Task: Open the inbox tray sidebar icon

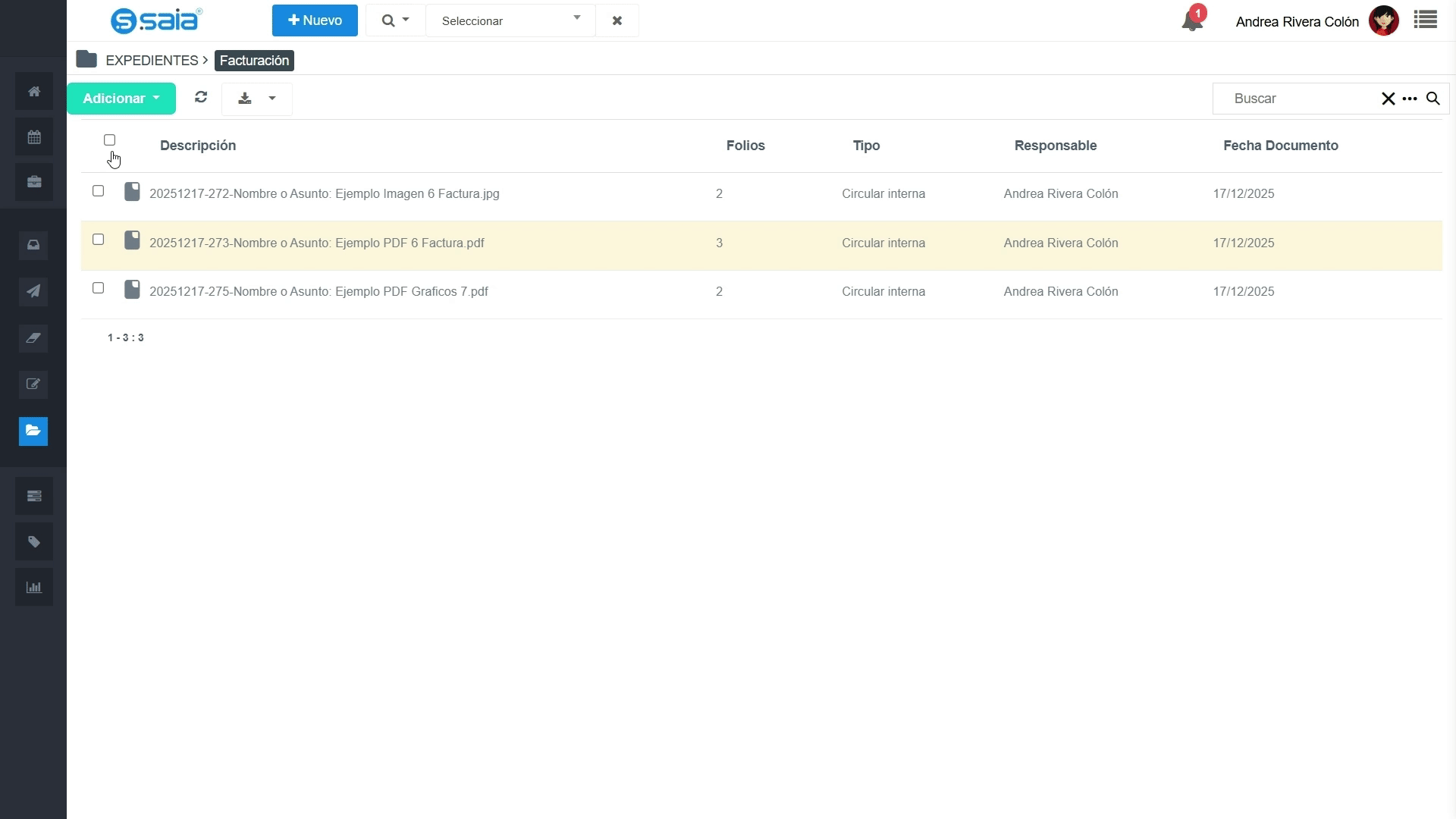Action: tap(33, 245)
